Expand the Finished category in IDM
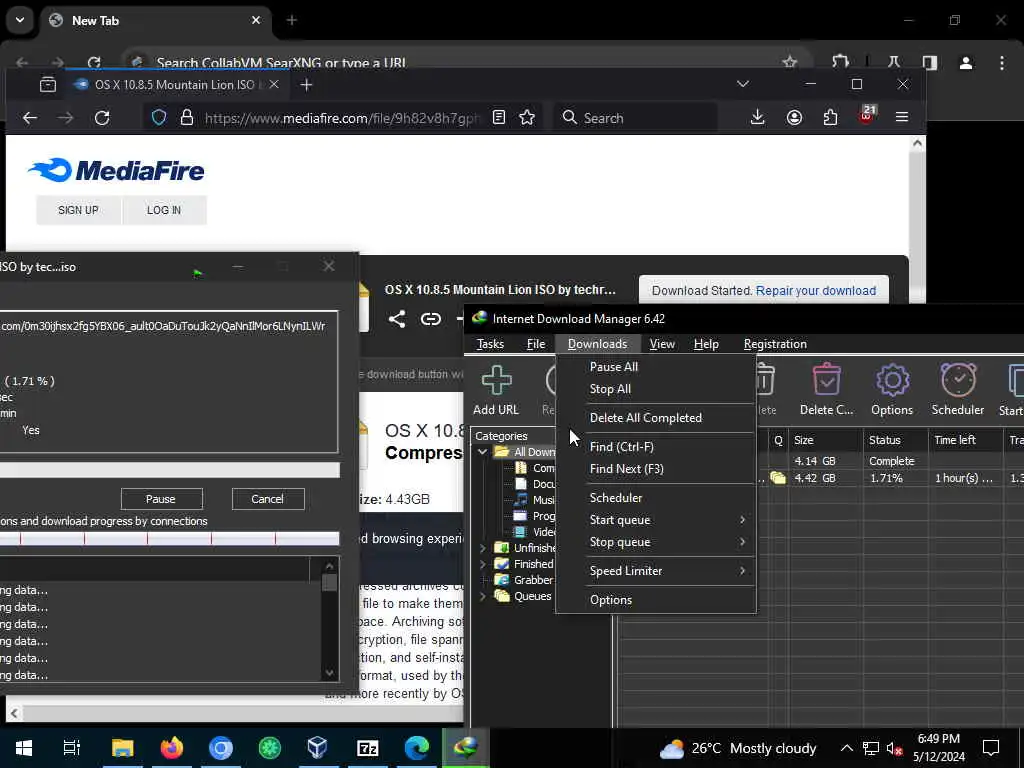 (483, 564)
